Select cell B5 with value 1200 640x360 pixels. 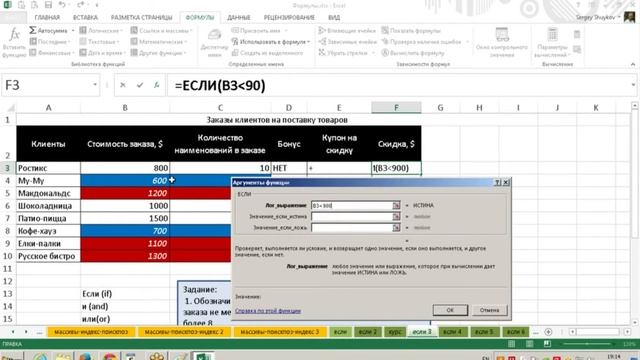point(125,193)
